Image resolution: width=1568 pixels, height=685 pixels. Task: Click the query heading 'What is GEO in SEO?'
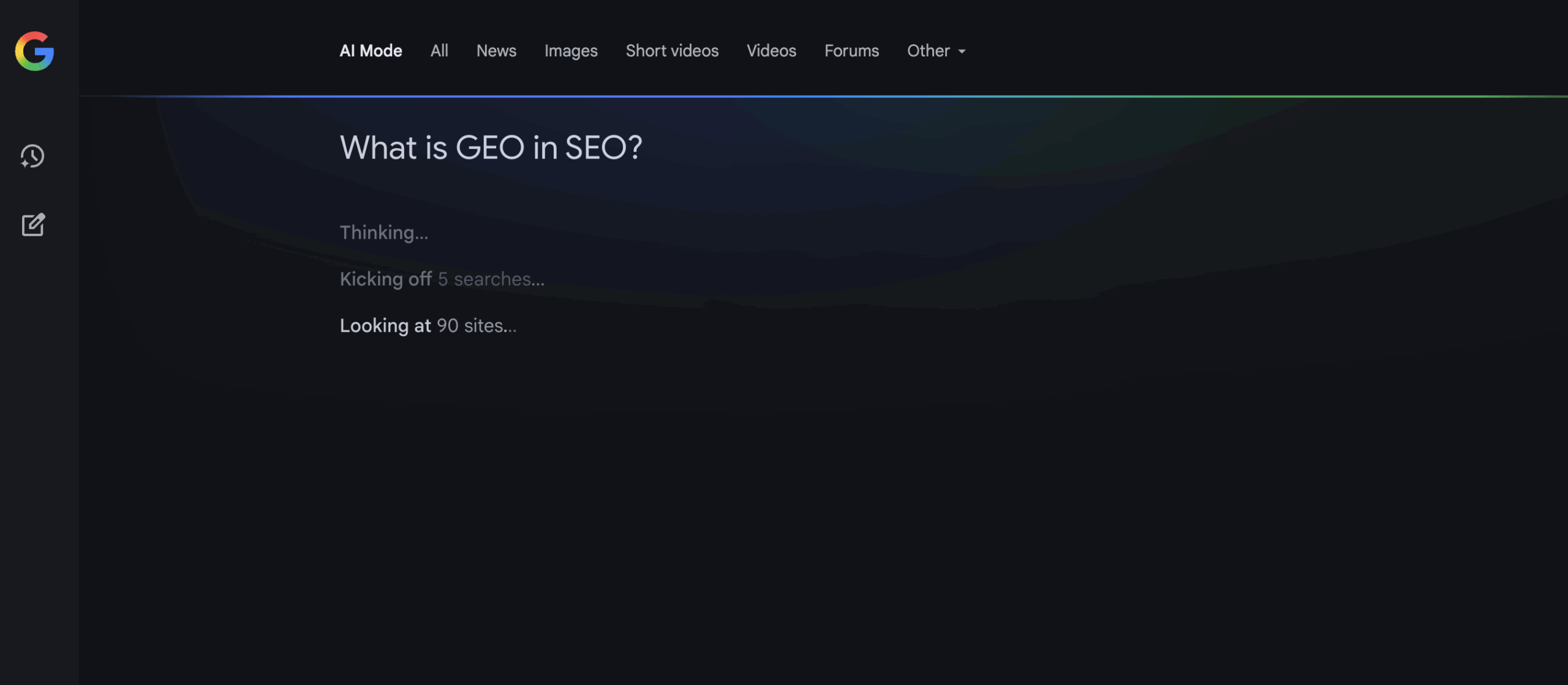491,148
